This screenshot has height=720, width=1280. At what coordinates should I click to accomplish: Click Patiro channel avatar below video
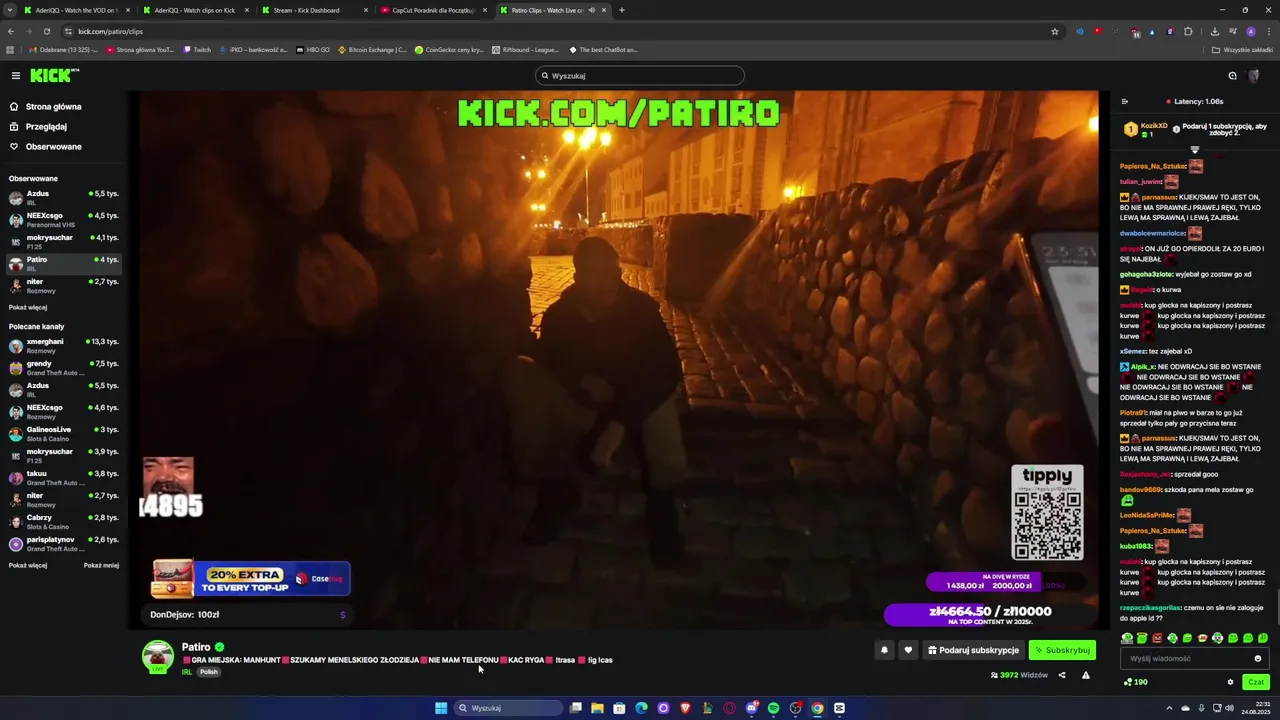(x=157, y=656)
